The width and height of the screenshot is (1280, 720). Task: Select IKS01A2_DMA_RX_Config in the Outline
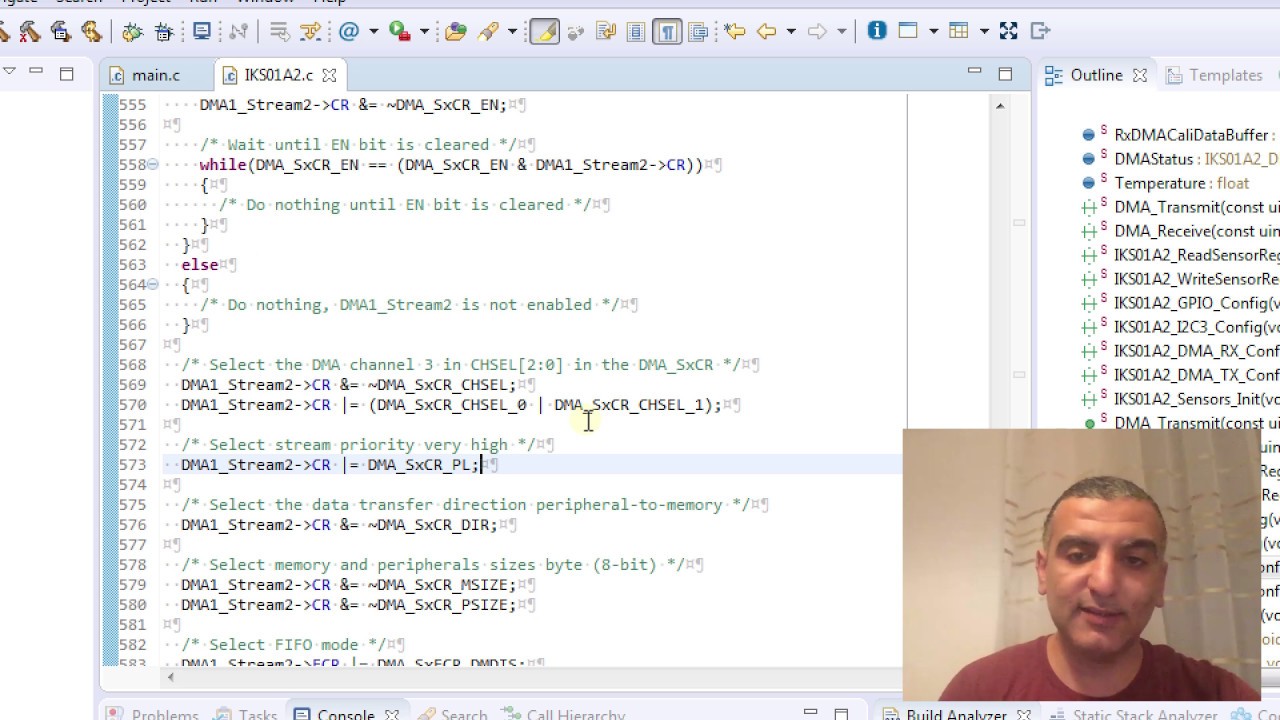point(1181,351)
